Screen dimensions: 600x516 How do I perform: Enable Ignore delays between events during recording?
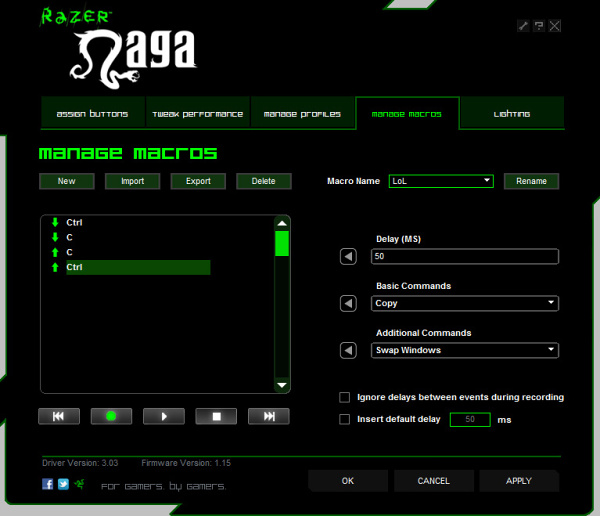pyautogui.click(x=344, y=397)
